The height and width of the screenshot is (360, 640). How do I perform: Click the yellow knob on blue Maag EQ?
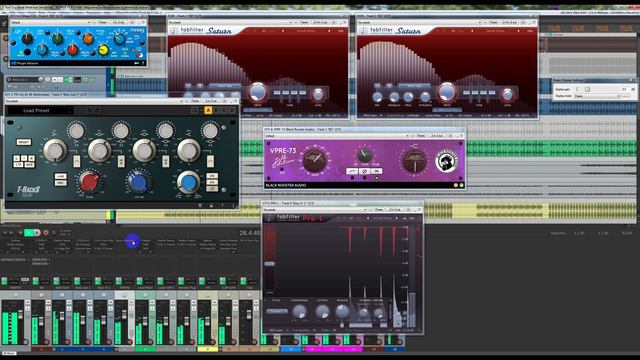point(103,50)
